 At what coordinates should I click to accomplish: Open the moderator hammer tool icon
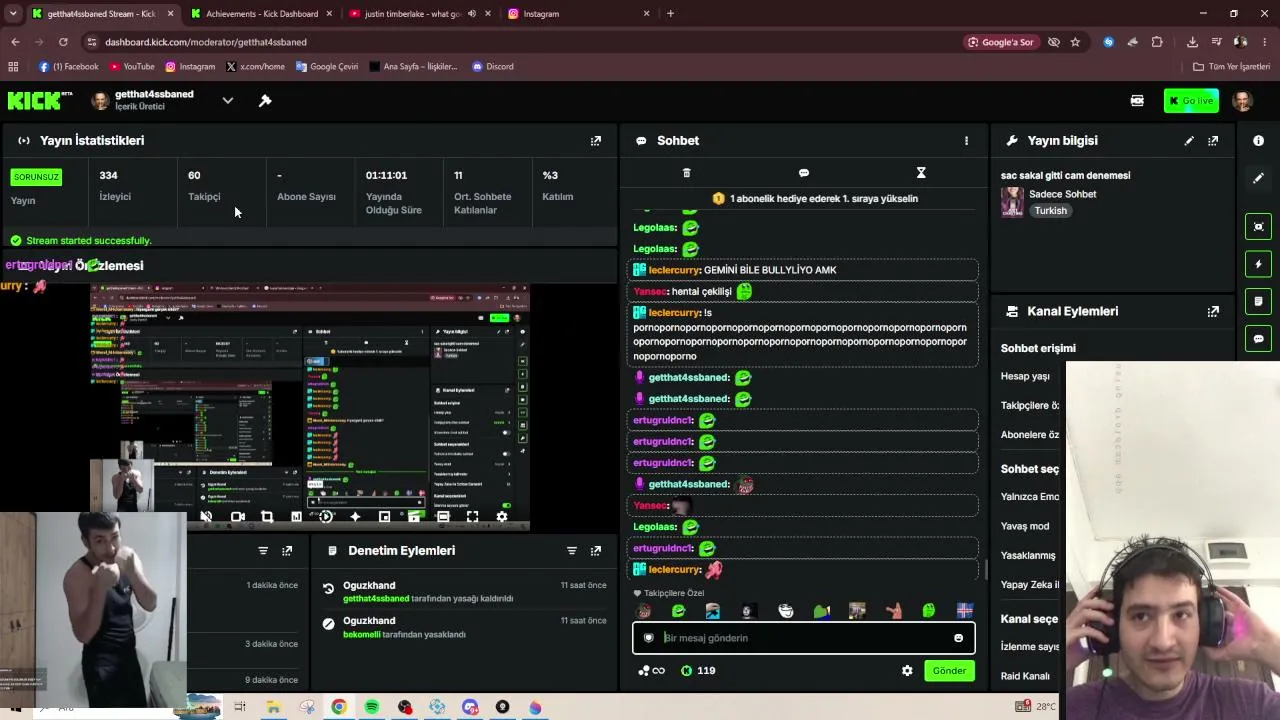[x=265, y=101]
